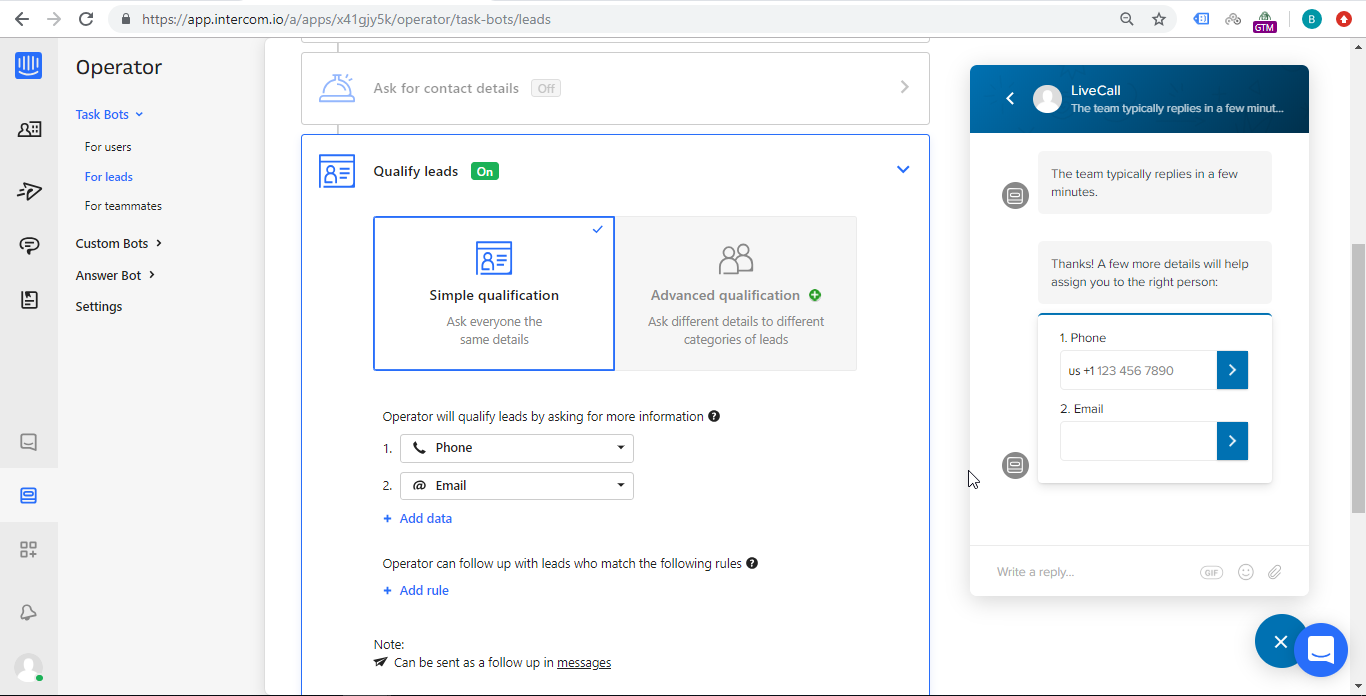Open the For users page
The width and height of the screenshot is (1366, 696).
(x=108, y=147)
